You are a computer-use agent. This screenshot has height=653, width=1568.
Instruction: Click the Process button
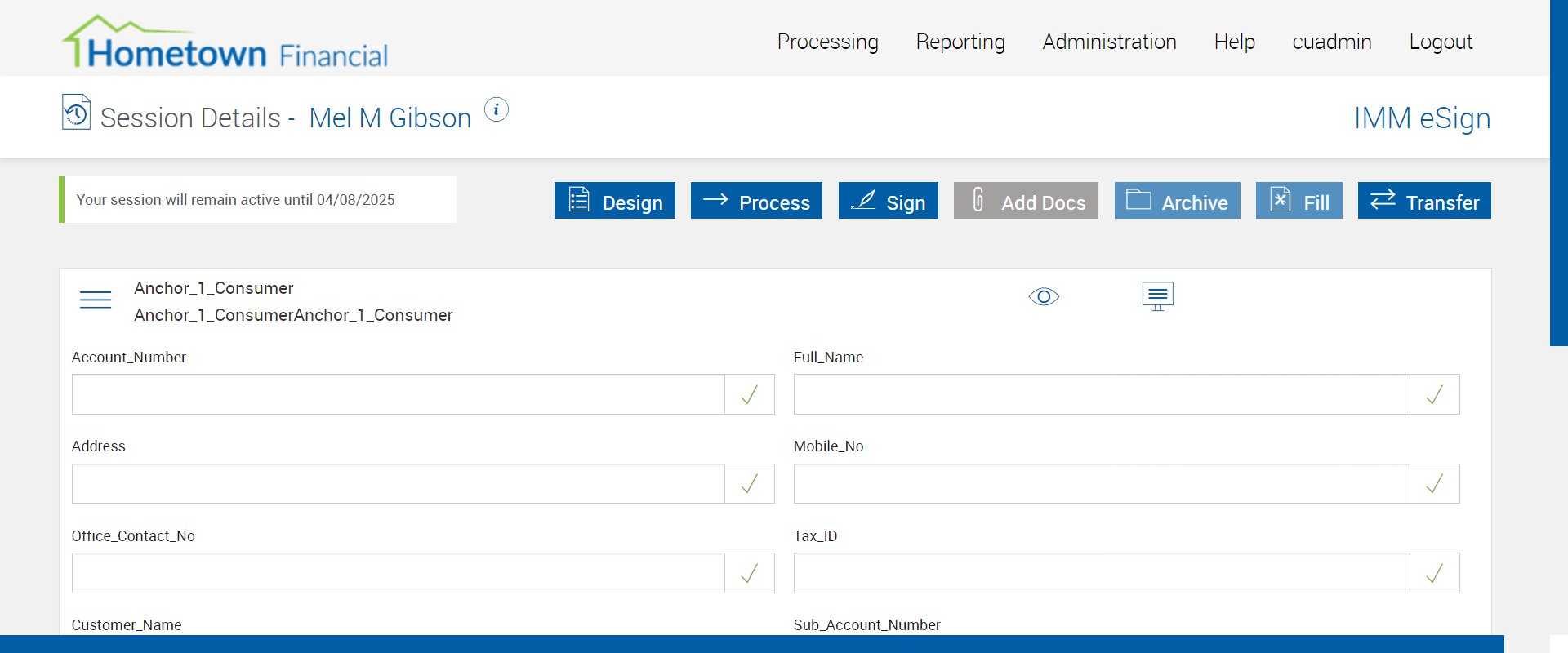point(756,201)
